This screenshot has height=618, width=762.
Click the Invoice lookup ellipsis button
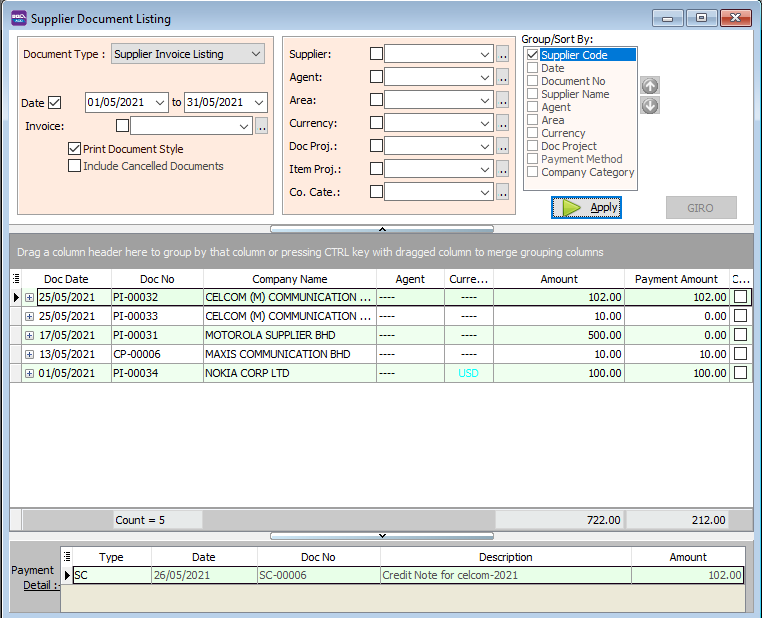click(262, 126)
